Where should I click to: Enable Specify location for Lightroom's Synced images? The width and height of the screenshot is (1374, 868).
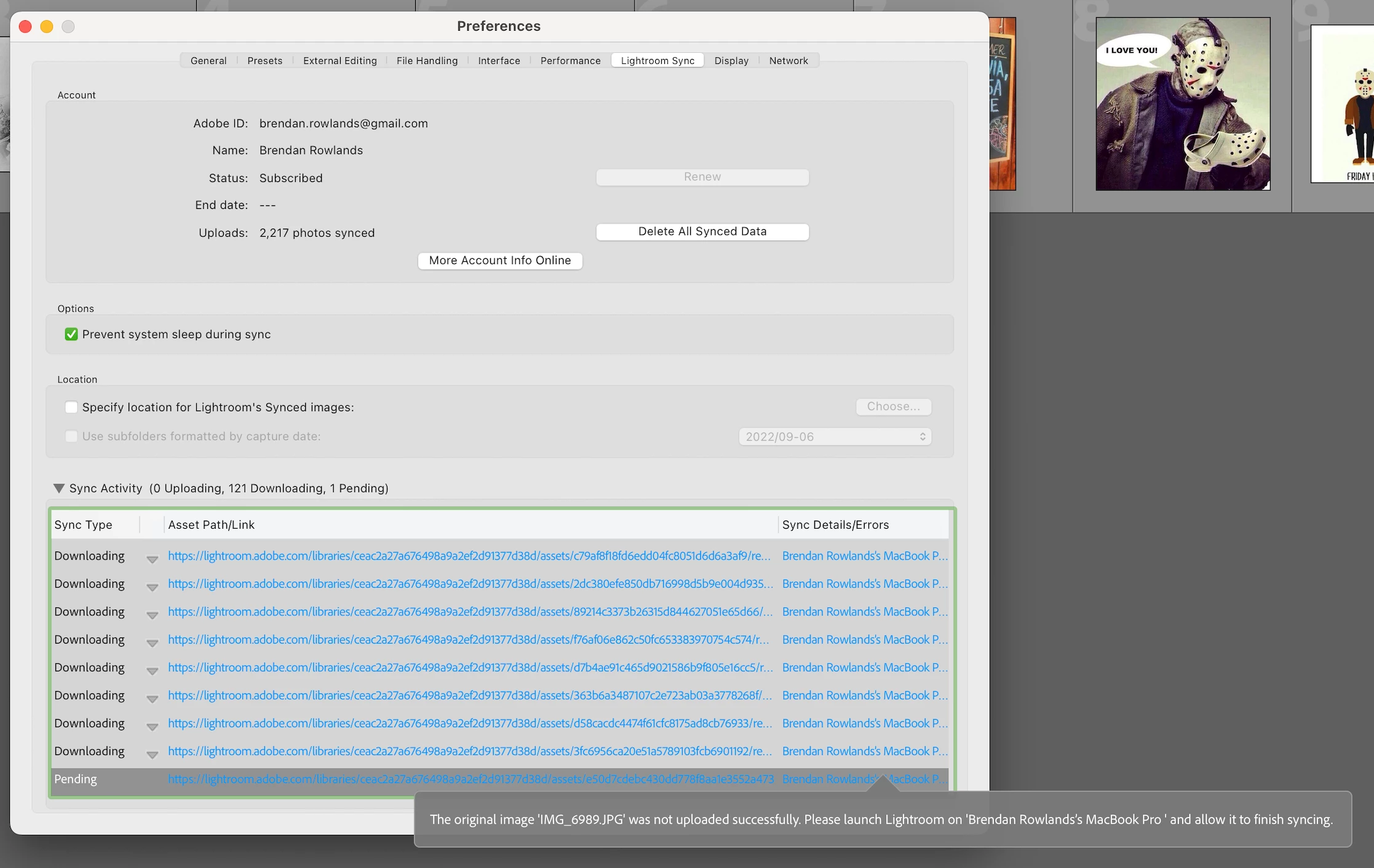click(x=71, y=407)
